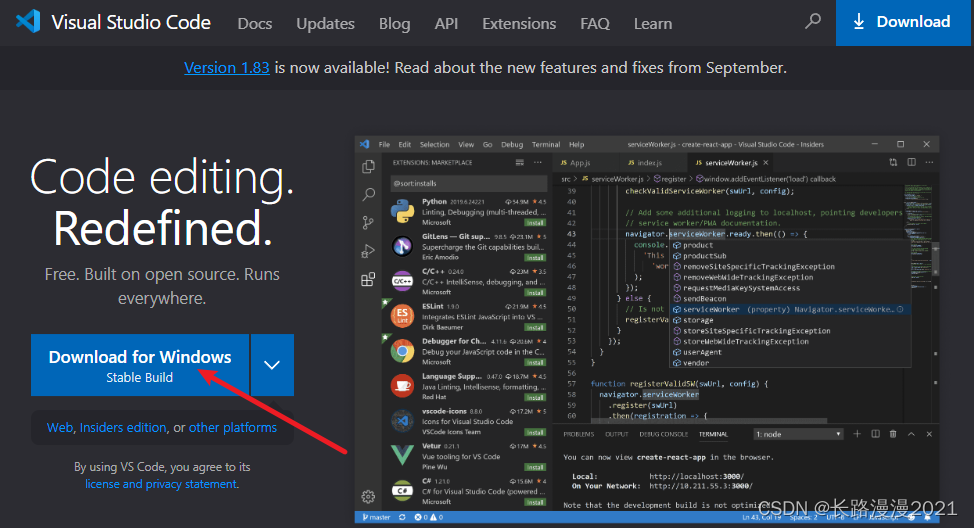Image resolution: width=974 pixels, height=528 pixels.
Task: Open the Run and Debug activity icon
Action: [368, 251]
